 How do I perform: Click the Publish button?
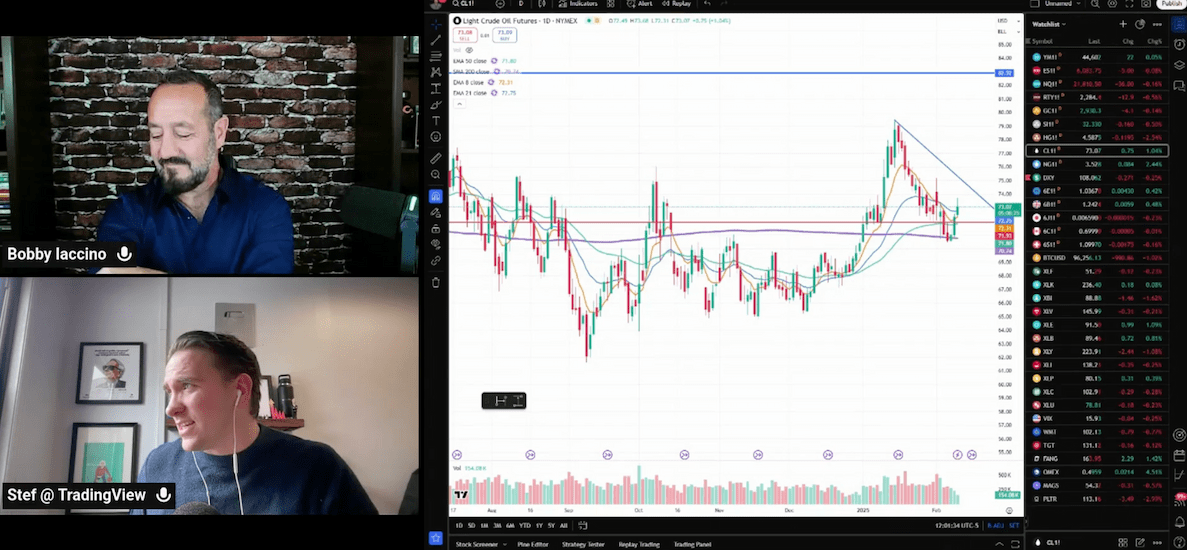1171,4
